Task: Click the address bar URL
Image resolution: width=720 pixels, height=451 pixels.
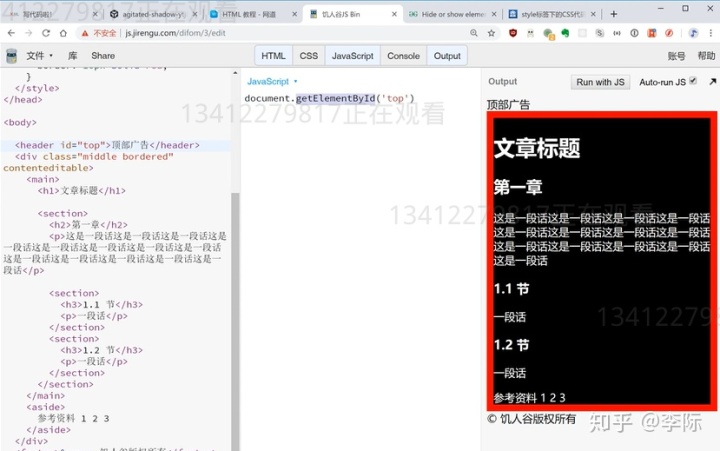Action: pyautogui.click(x=175, y=33)
